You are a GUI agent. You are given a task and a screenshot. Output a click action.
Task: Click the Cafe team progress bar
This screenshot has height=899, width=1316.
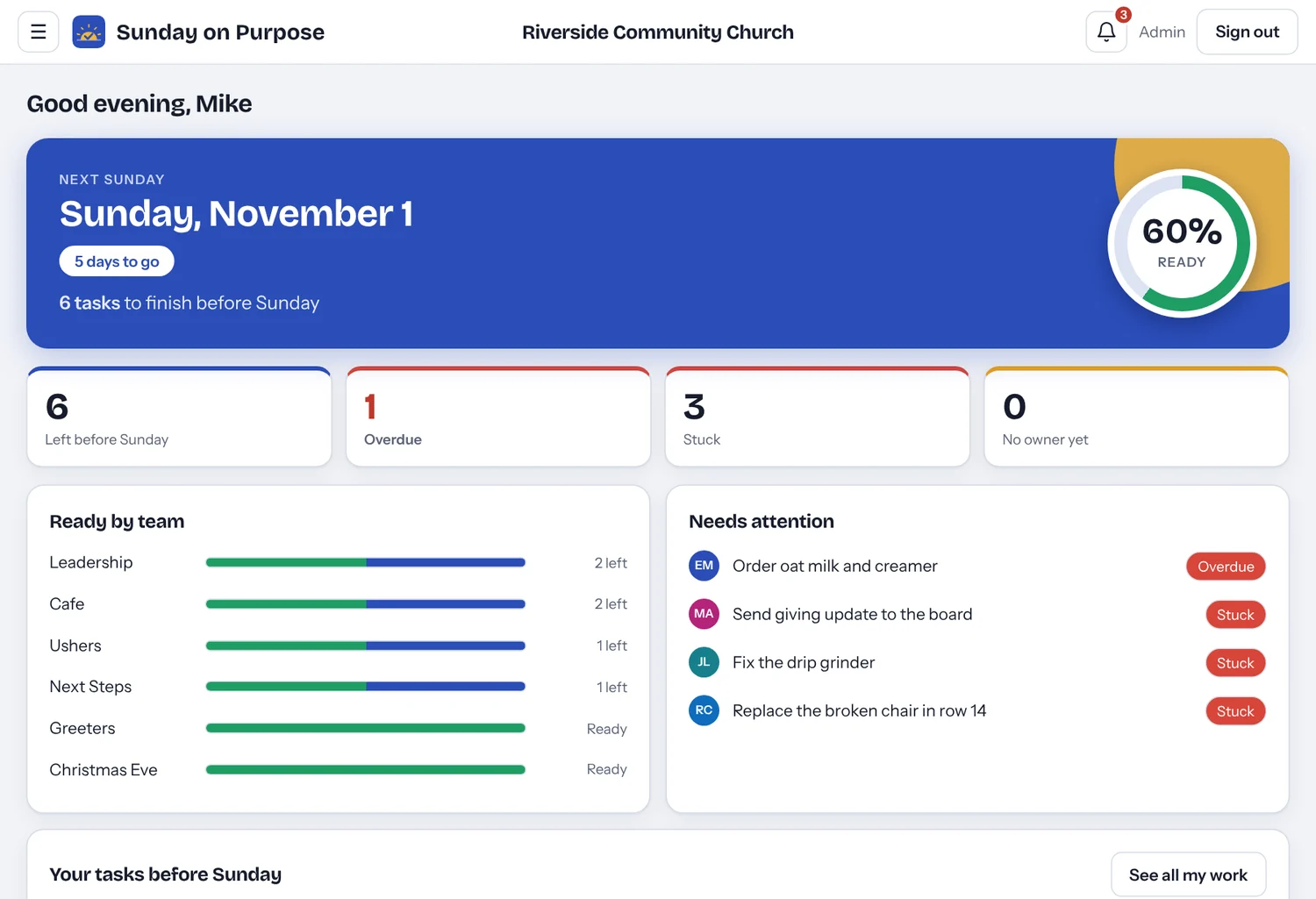(365, 603)
